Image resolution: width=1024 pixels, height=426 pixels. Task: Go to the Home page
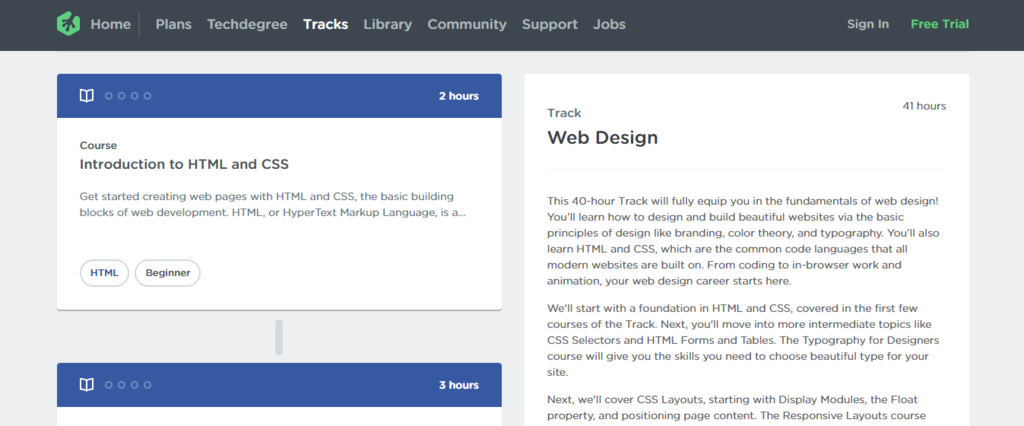[110, 24]
